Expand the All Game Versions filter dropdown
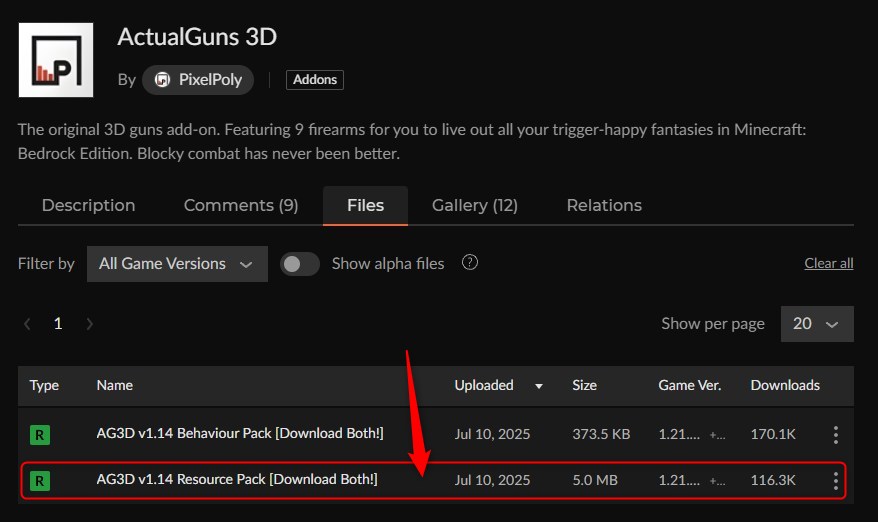This screenshot has height=522, width=878. 177,264
